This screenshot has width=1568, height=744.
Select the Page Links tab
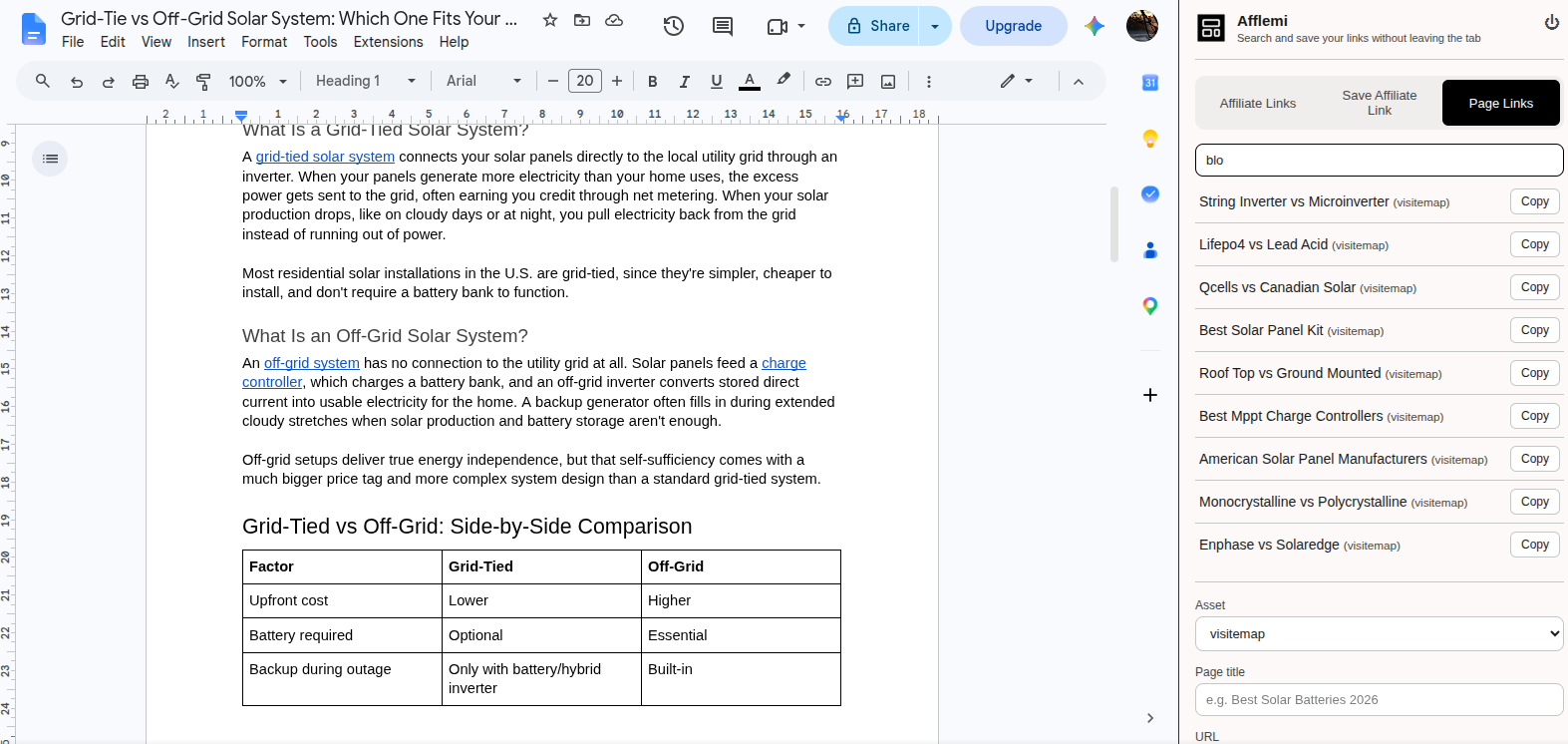click(1501, 103)
